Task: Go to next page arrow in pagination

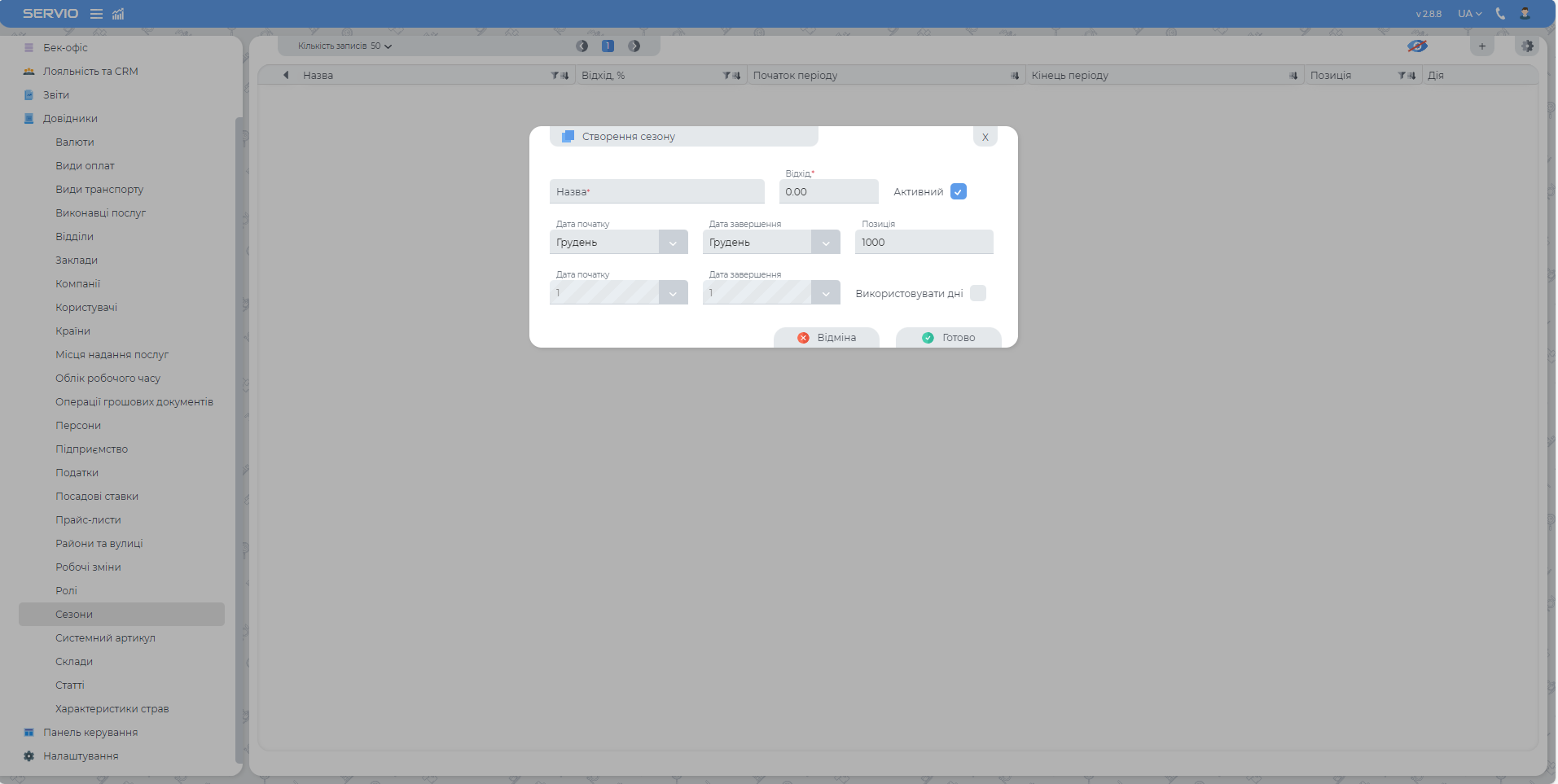Action: point(634,46)
